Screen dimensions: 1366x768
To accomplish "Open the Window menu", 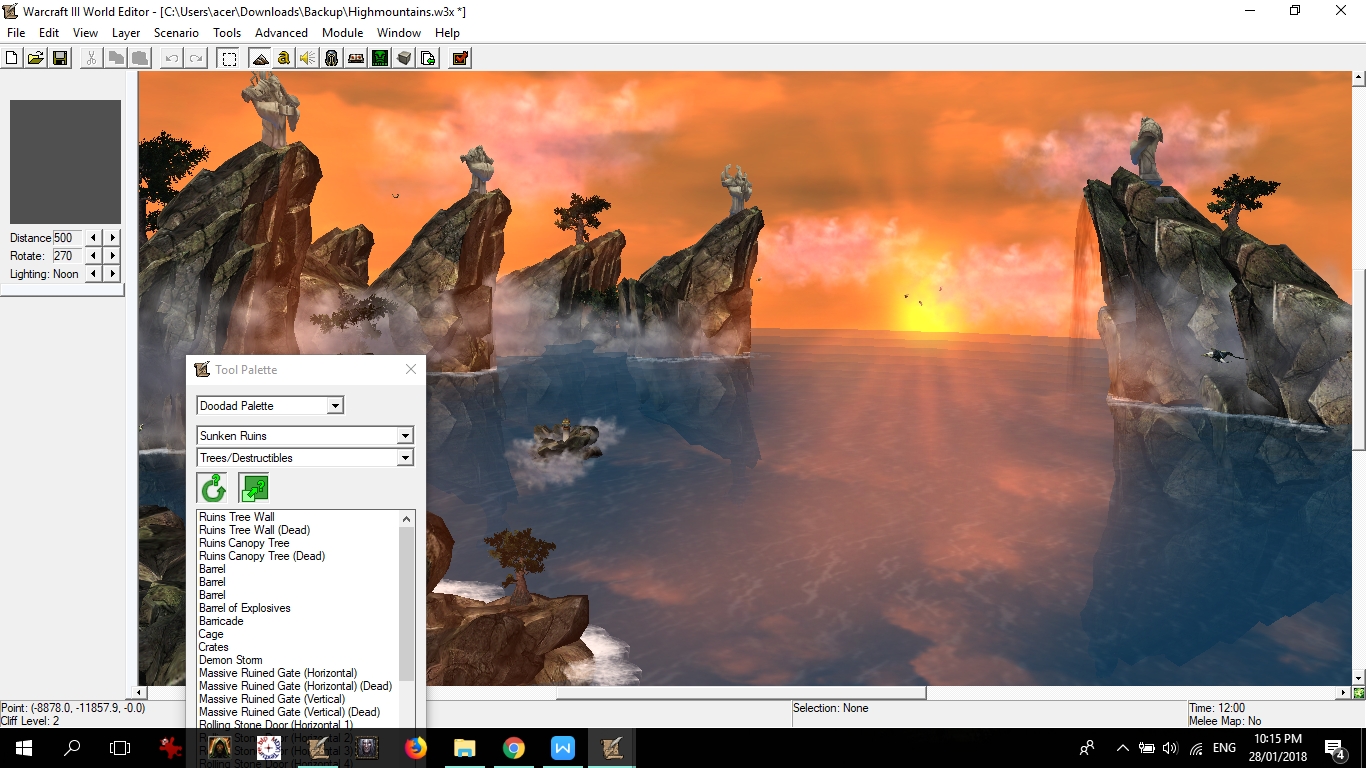I will coord(399,33).
